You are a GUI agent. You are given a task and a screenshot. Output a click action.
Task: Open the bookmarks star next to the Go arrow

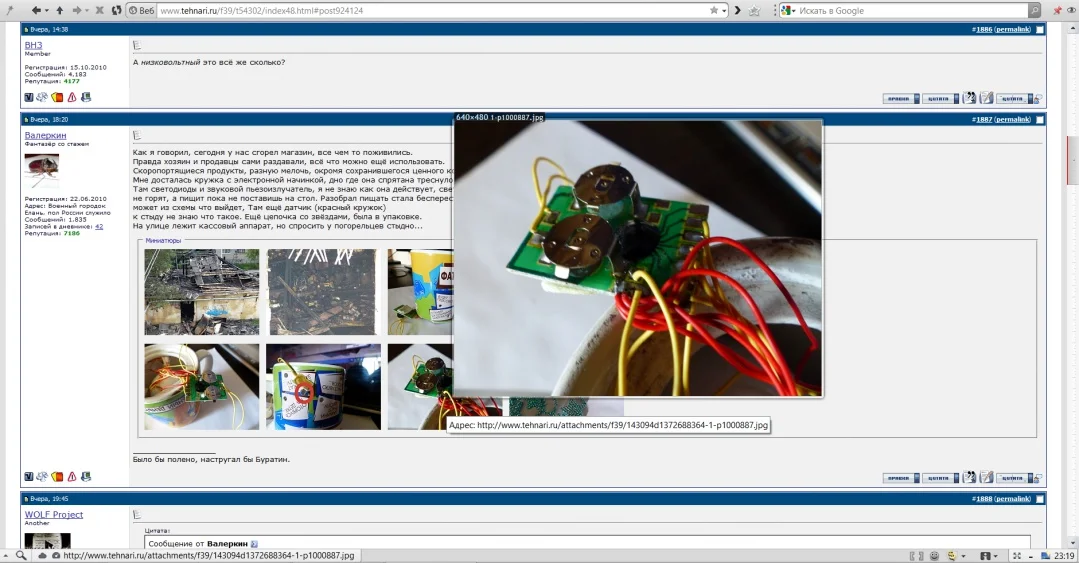(x=754, y=10)
